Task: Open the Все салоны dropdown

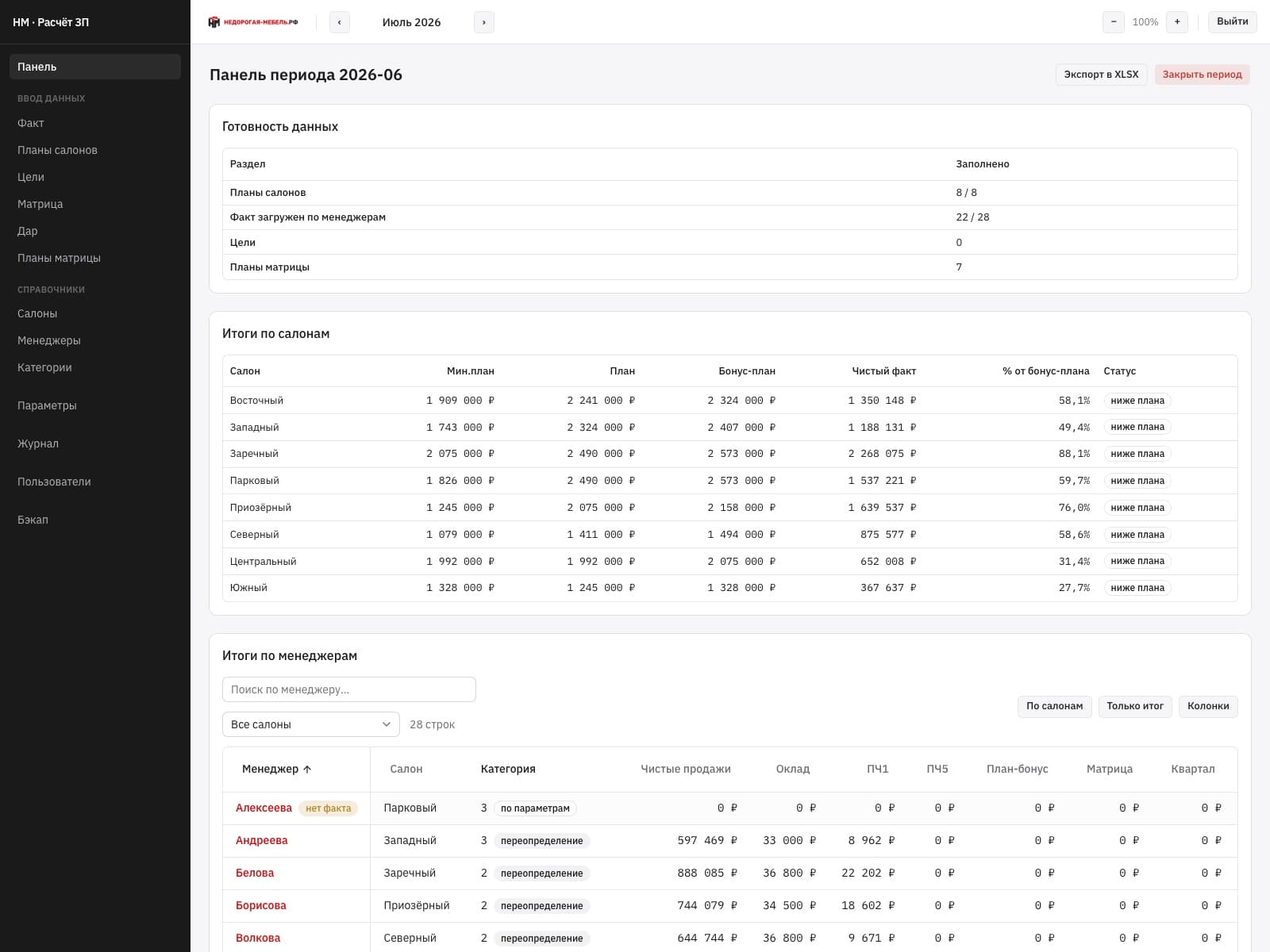Action: (311, 724)
